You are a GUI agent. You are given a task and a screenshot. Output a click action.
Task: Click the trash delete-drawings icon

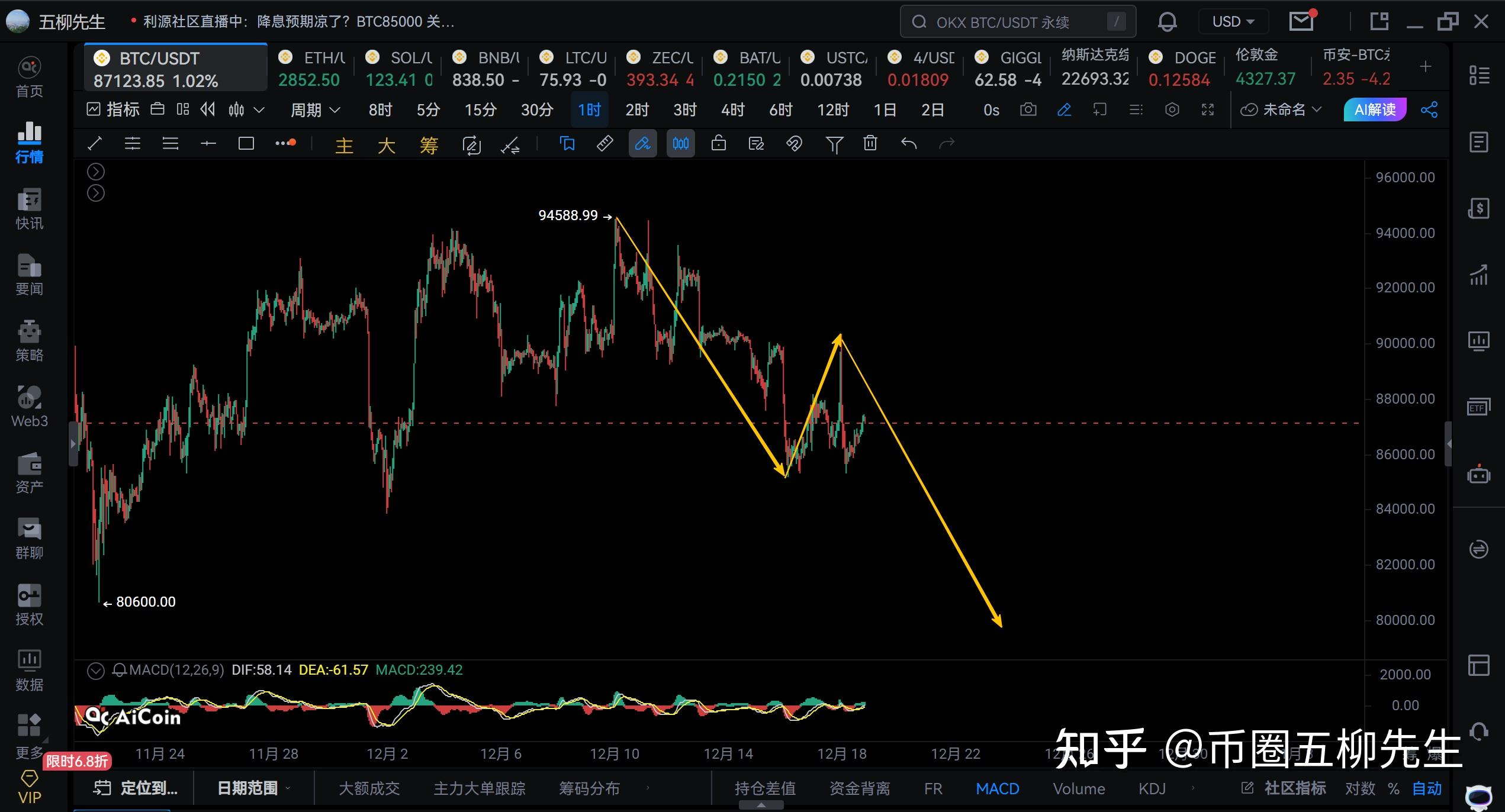tap(870, 144)
